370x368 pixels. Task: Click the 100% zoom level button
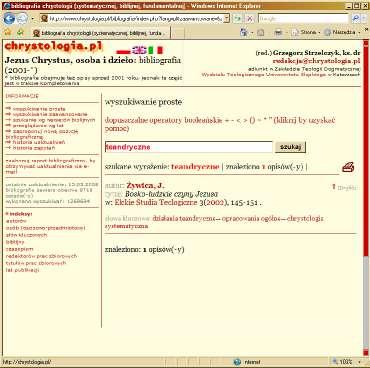click(x=343, y=362)
